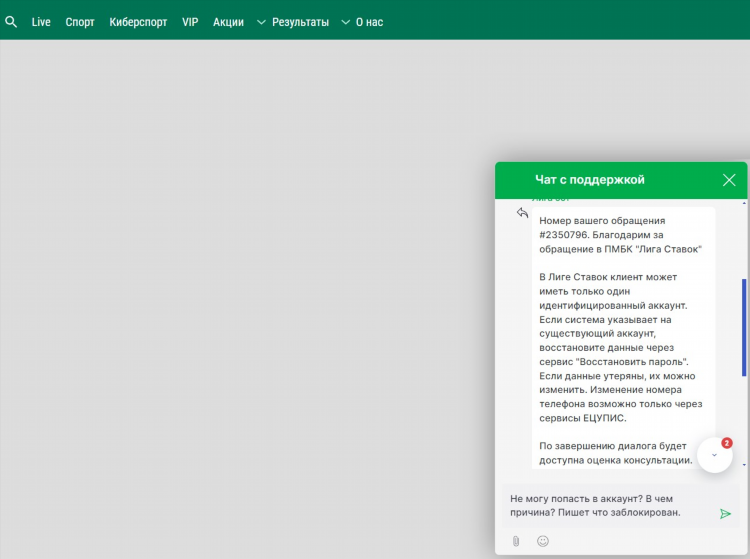Open the Киберспорт section
The image size is (750, 559).
[x=138, y=22]
